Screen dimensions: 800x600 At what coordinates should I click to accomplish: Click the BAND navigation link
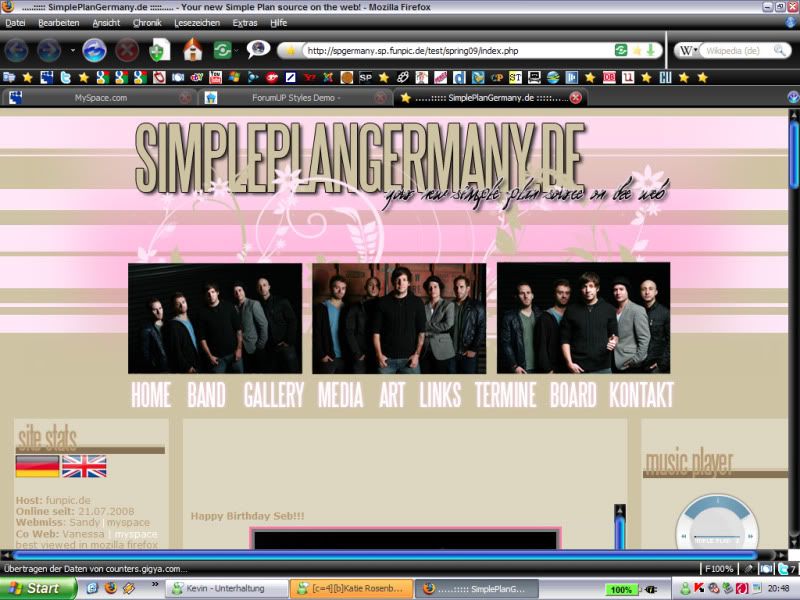click(x=207, y=394)
